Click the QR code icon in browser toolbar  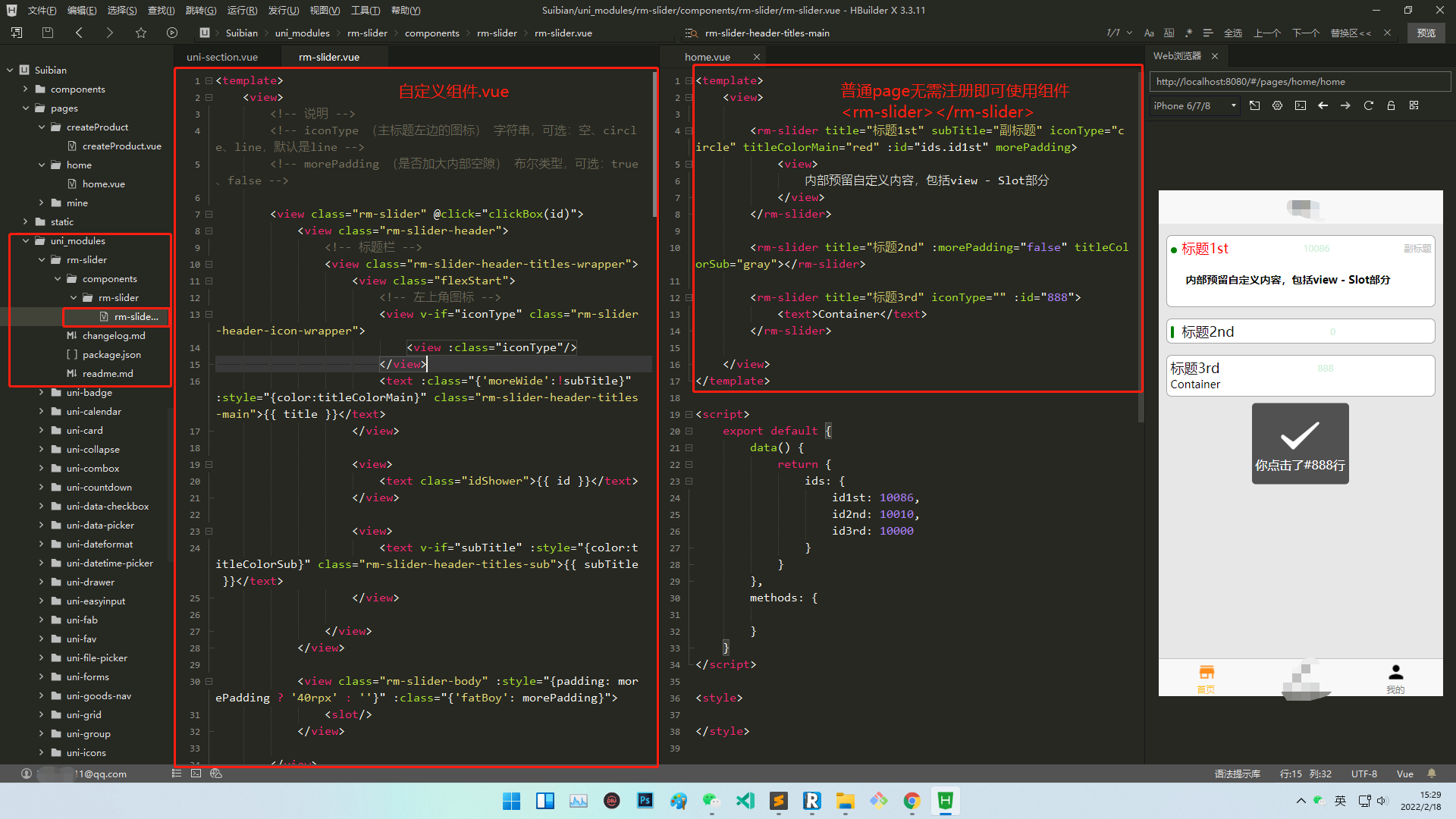click(x=1414, y=105)
